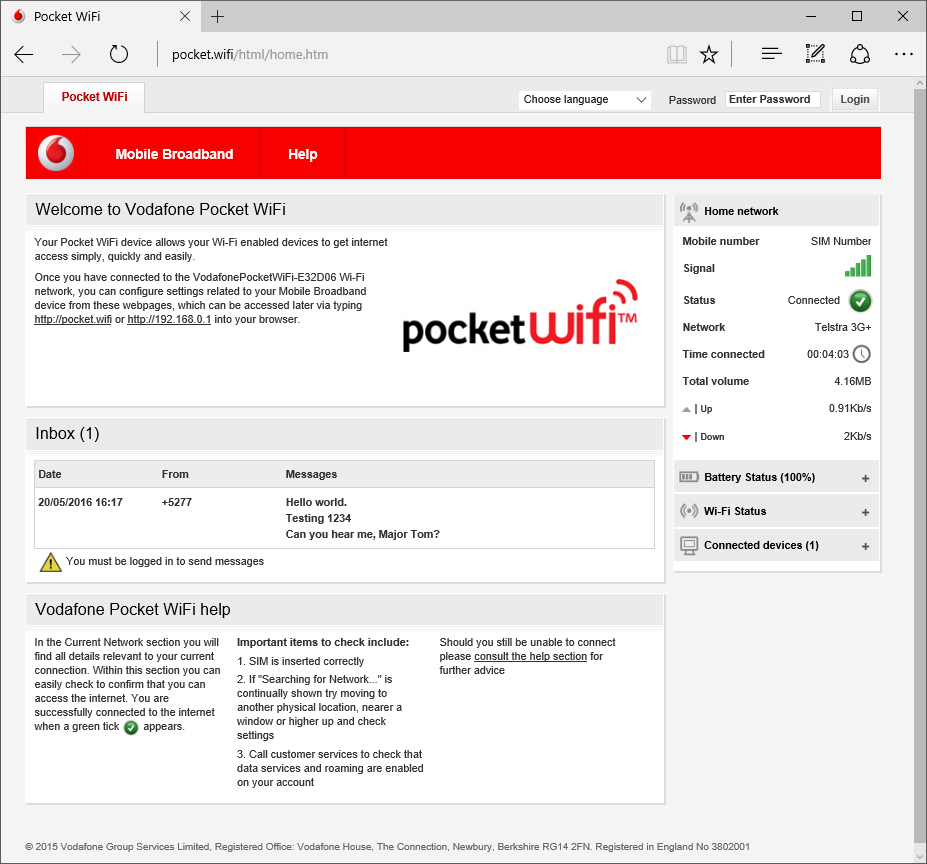Follow the http://pocket.wifi link
The width and height of the screenshot is (927, 864).
pos(73,319)
